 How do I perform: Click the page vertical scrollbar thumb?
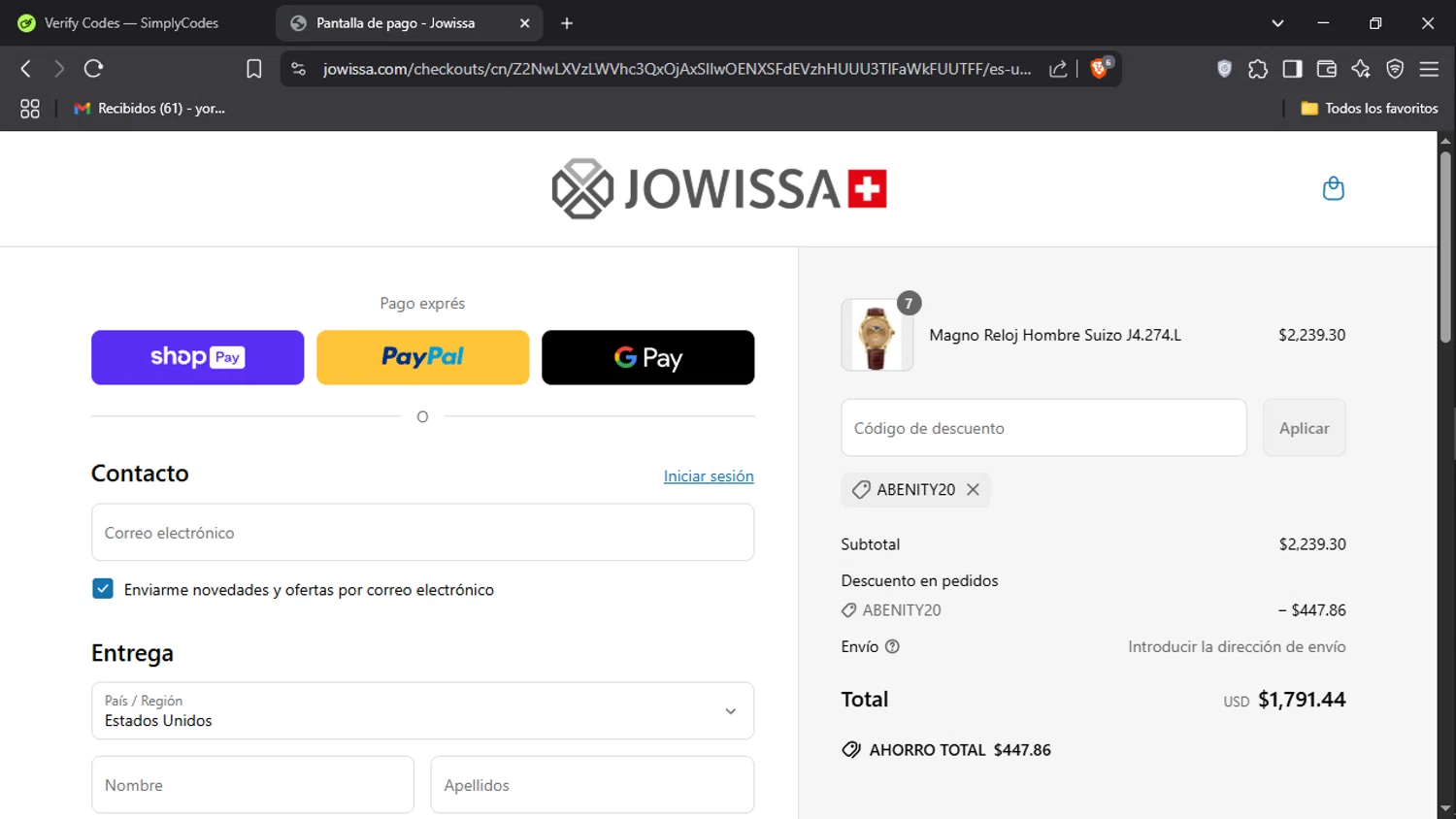[x=1445, y=247]
